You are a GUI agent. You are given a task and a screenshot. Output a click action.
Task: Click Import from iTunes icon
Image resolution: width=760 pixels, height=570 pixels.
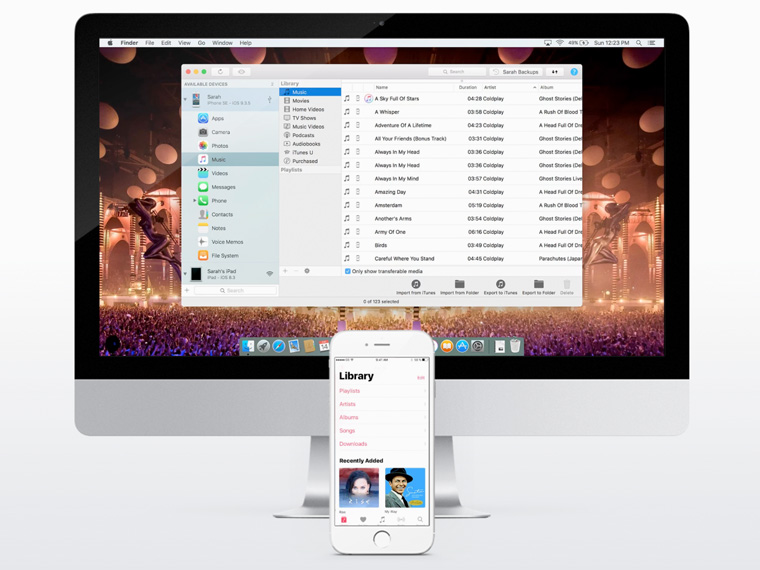(415, 284)
